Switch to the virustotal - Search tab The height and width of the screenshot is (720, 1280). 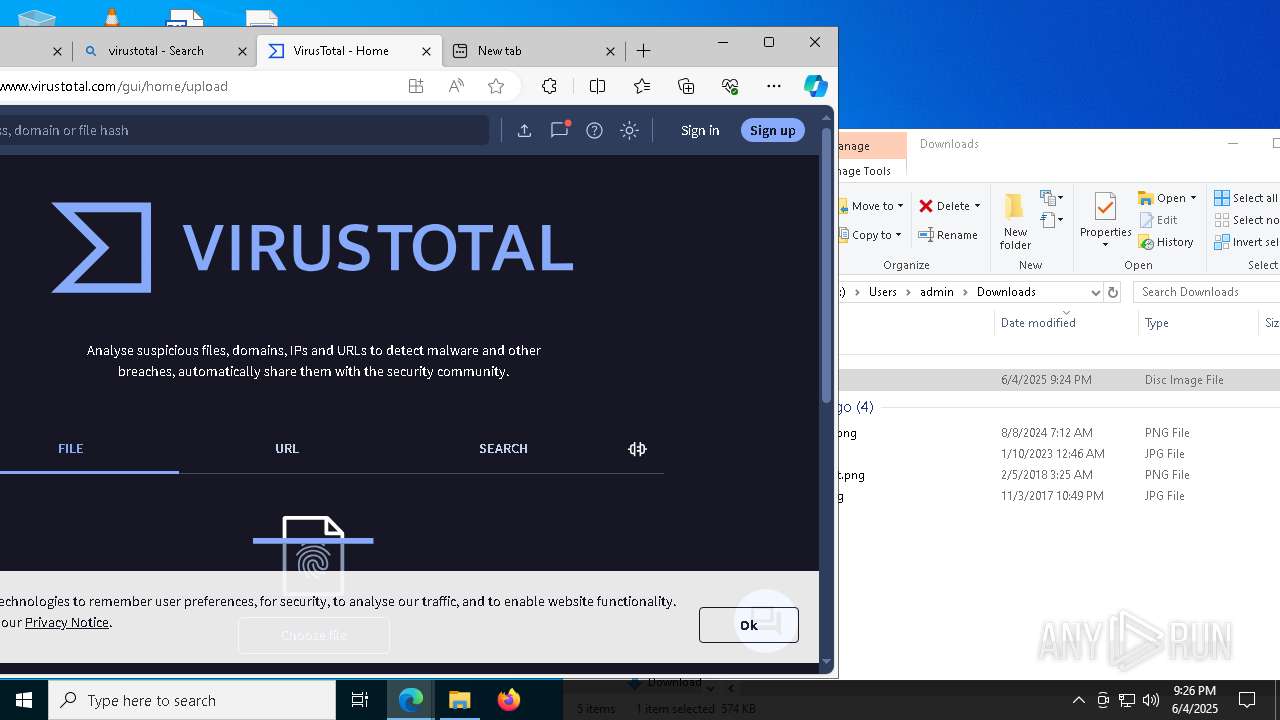point(164,50)
